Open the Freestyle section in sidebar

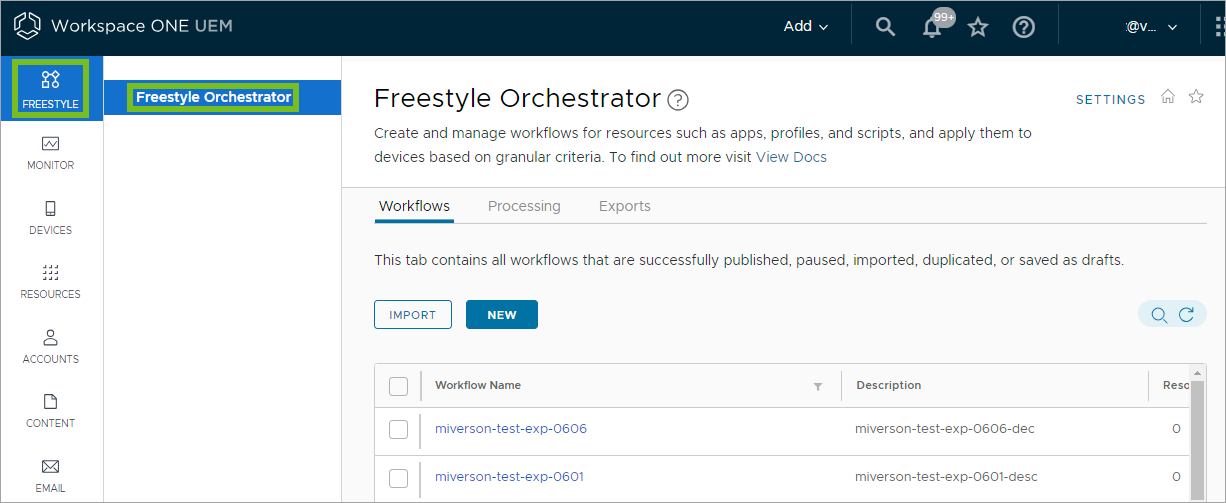(50, 88)
